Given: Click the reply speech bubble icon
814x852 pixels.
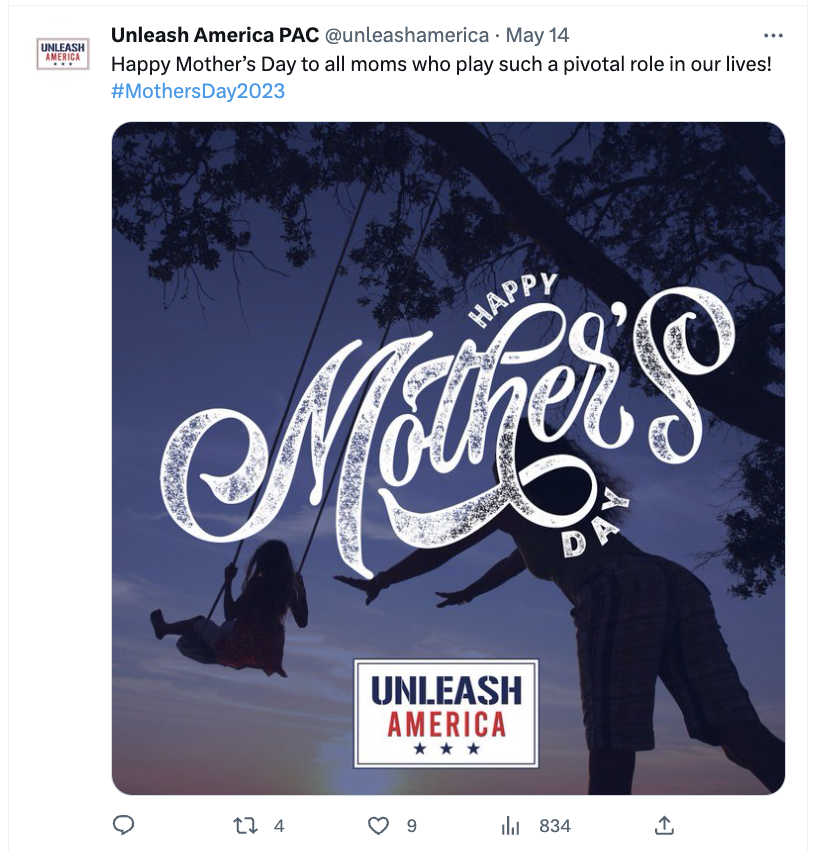Looking at the screenshot, I should click(123, 825).
